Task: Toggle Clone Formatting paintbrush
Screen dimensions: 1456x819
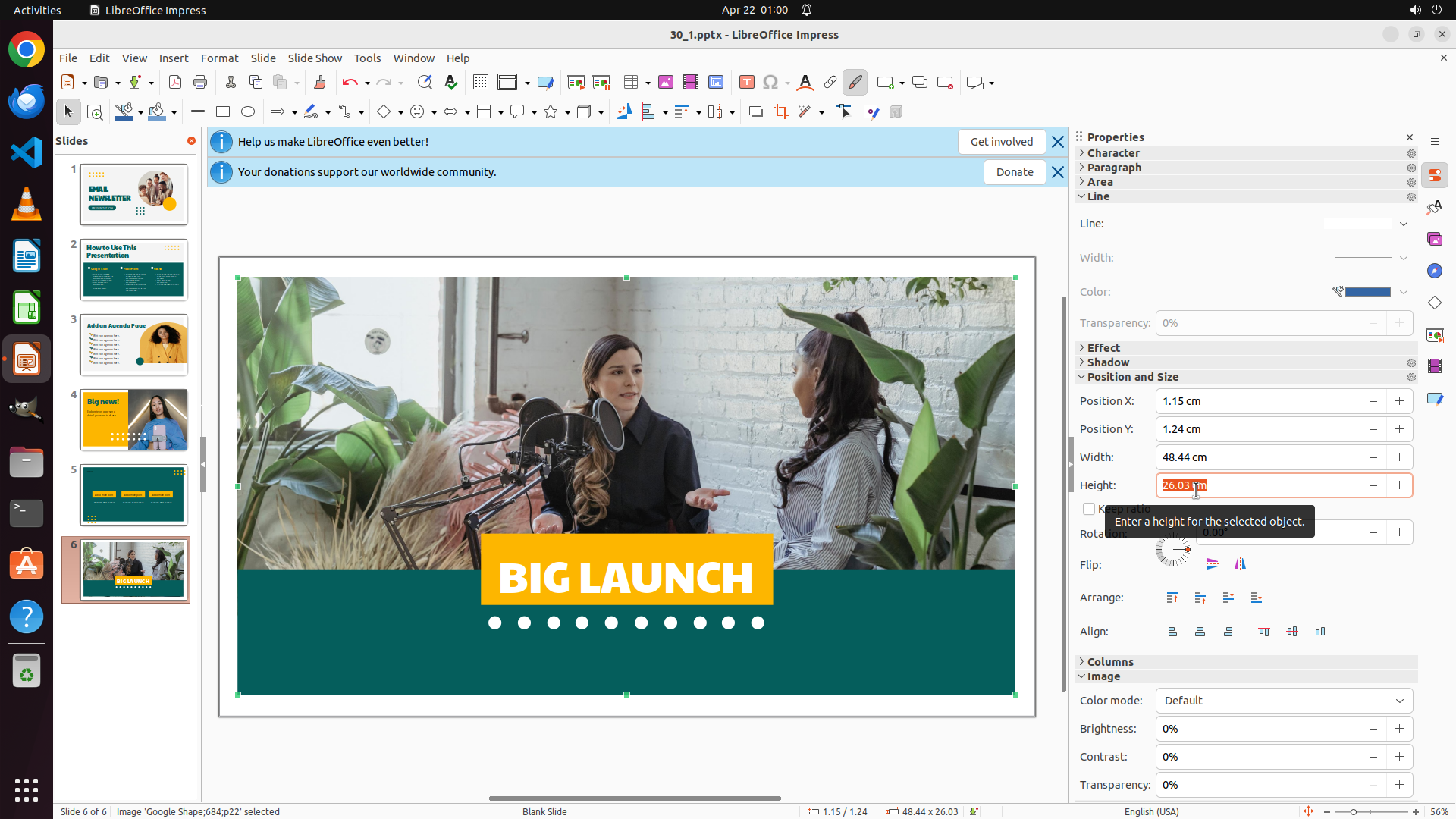Action: 319,83
